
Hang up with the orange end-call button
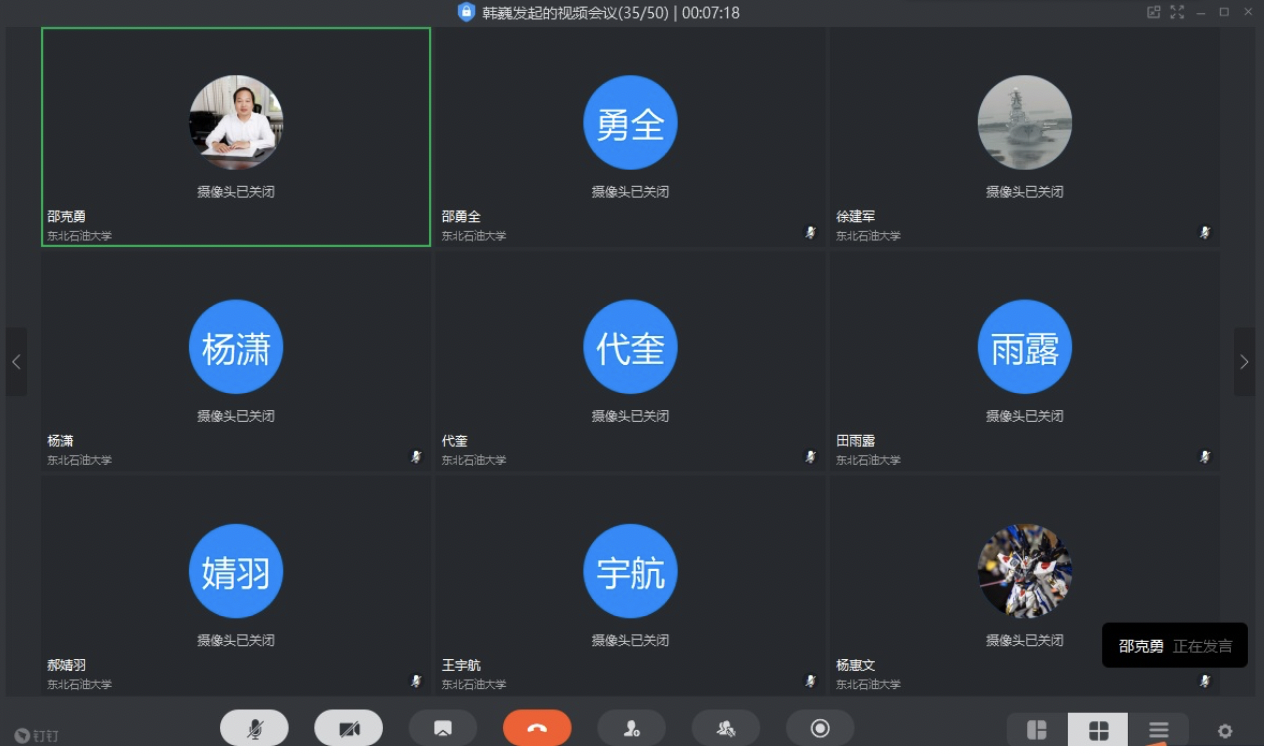537,728
